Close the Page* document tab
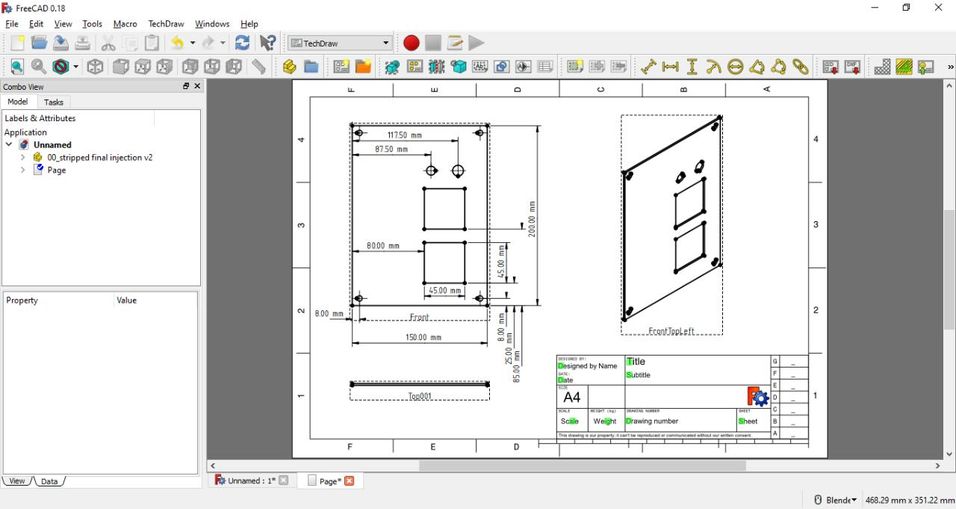This screenshot has height=509, width=956. [x=349, y=481]
